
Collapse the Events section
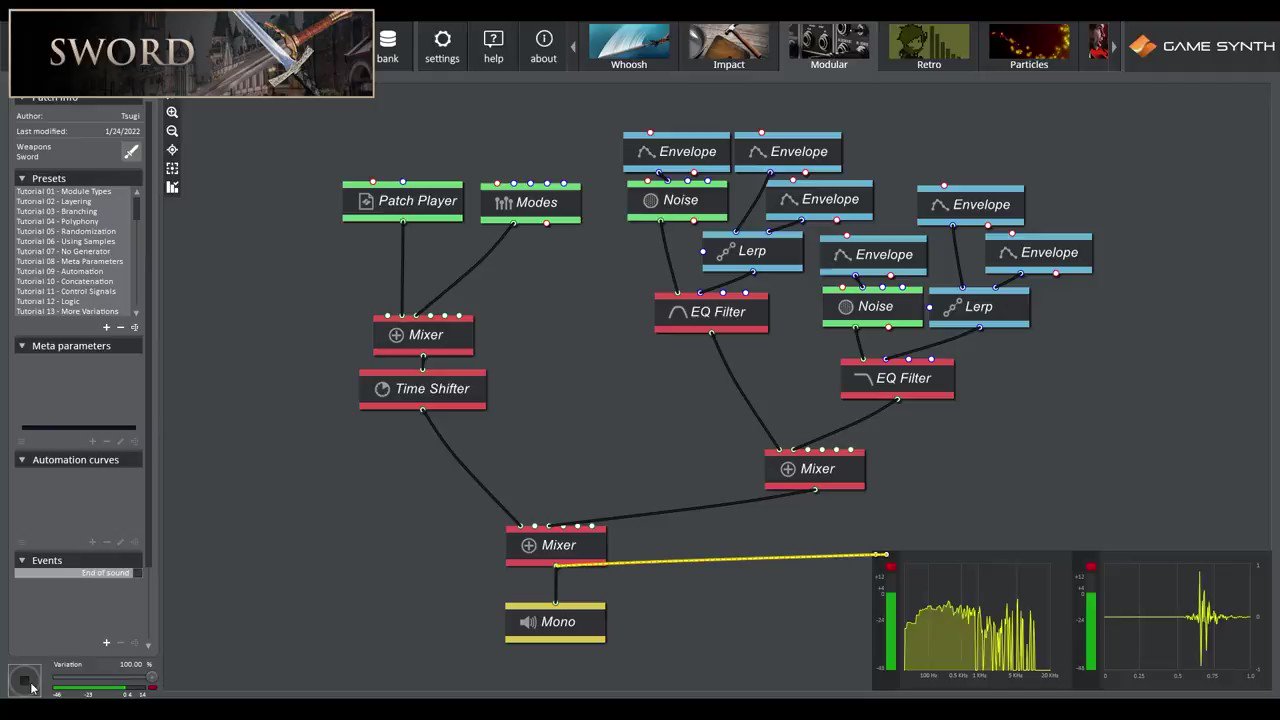pos(22,560)
